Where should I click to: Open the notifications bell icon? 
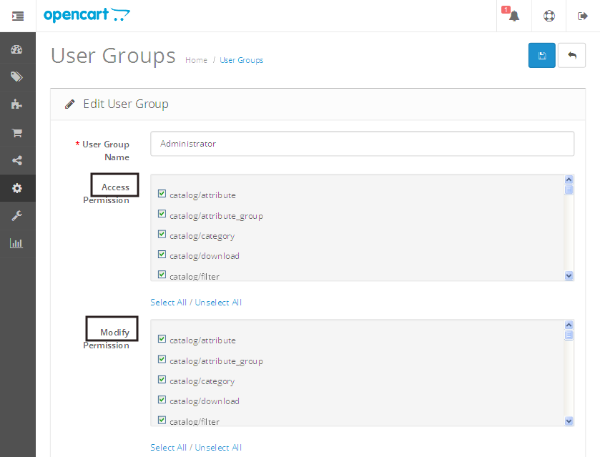click(x=514, y=16)
